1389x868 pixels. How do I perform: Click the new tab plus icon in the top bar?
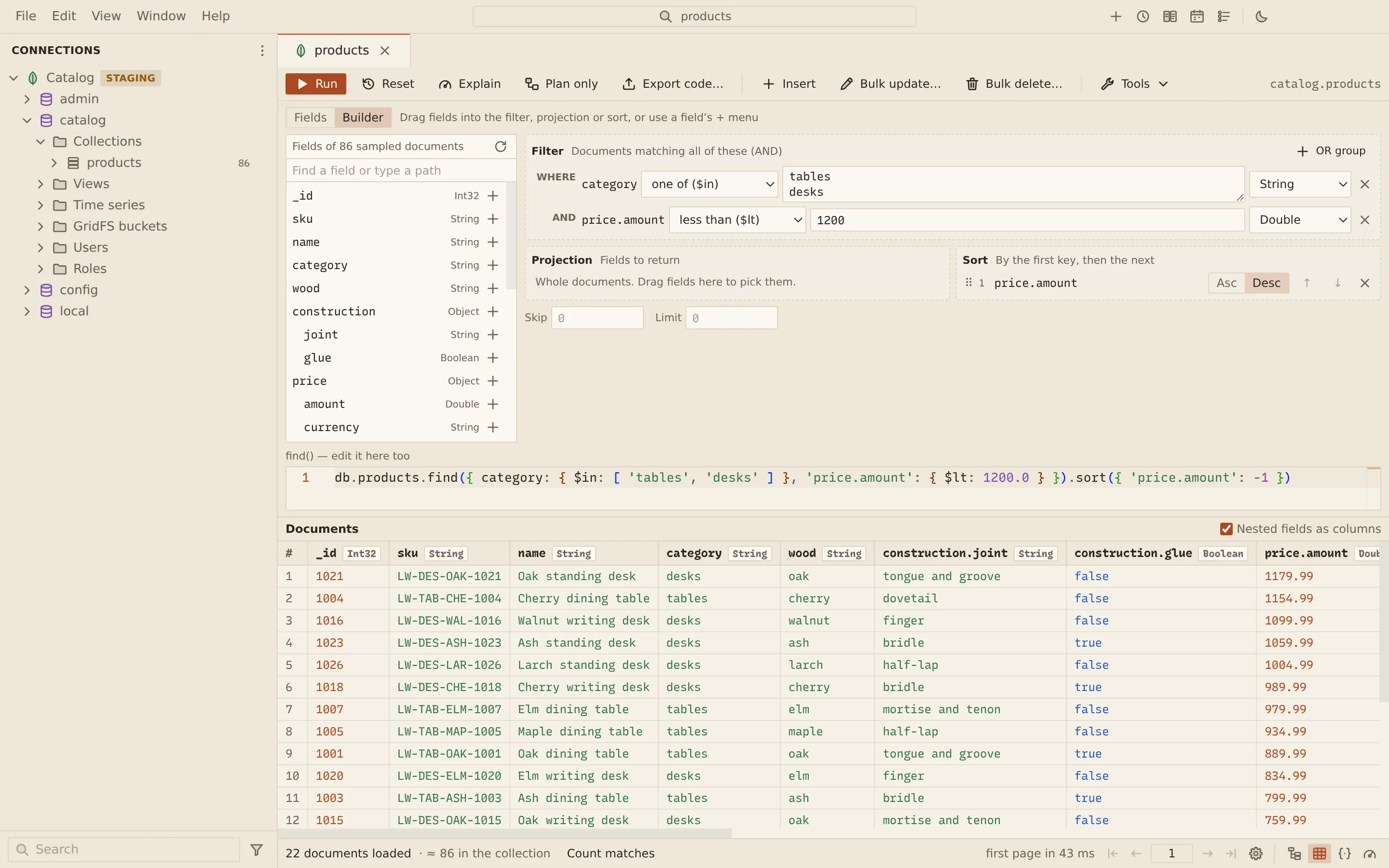[x=1115, y=17]
